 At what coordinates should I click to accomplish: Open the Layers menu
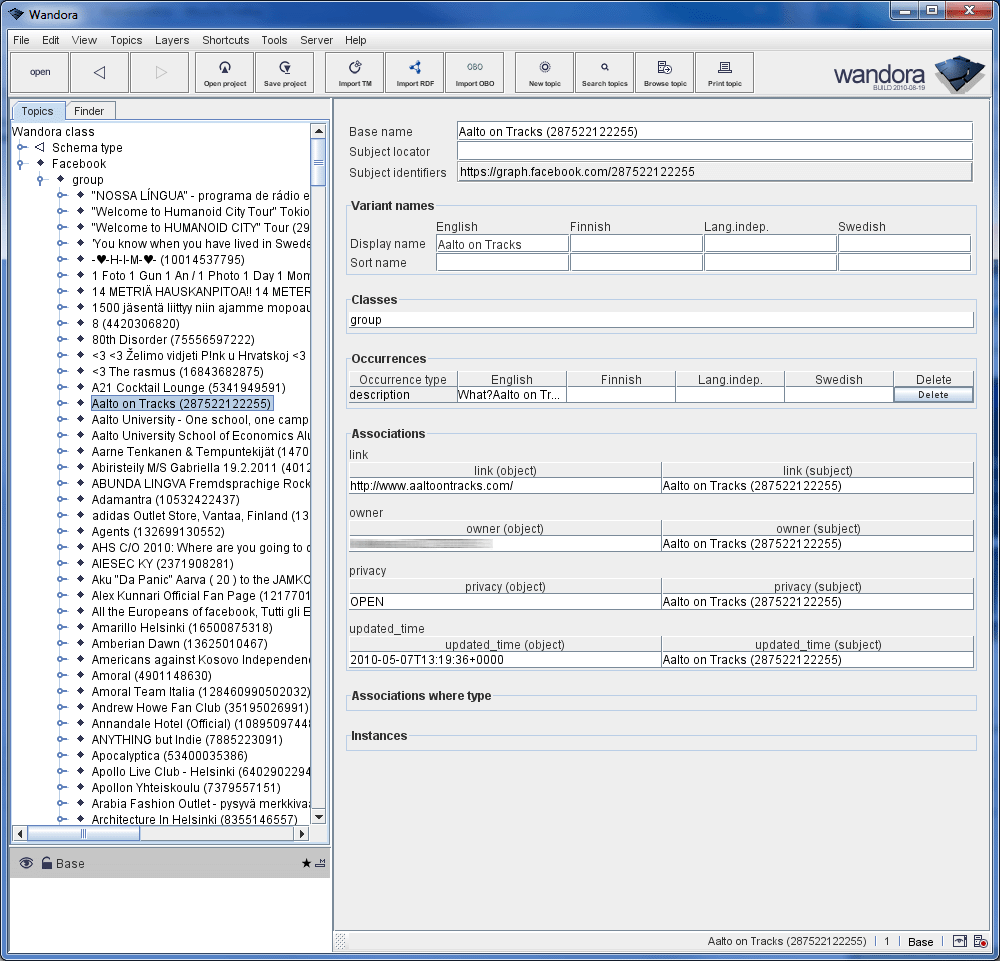pyautogui.click(x=172, y=40)
